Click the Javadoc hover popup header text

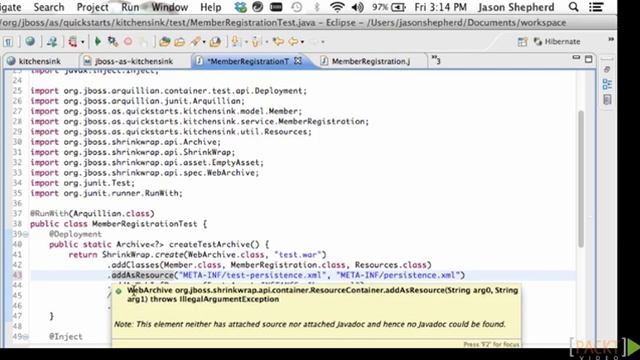(x=322, y=295)
